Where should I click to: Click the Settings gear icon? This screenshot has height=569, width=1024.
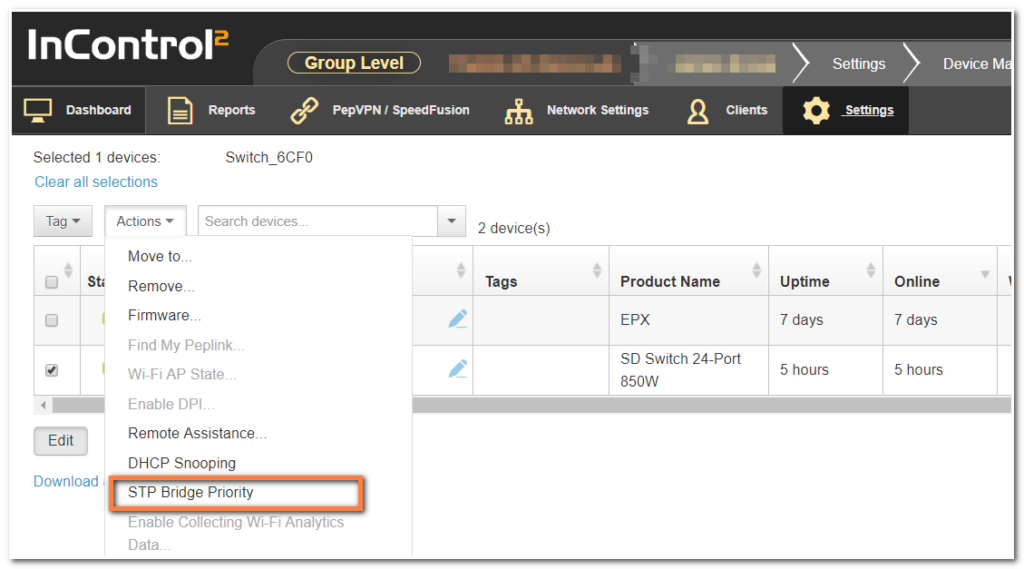[x=816, y=110]
